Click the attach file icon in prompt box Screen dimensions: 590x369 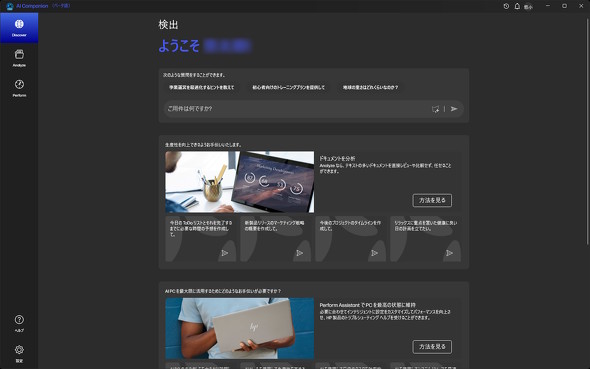click(x=435, y=109)
